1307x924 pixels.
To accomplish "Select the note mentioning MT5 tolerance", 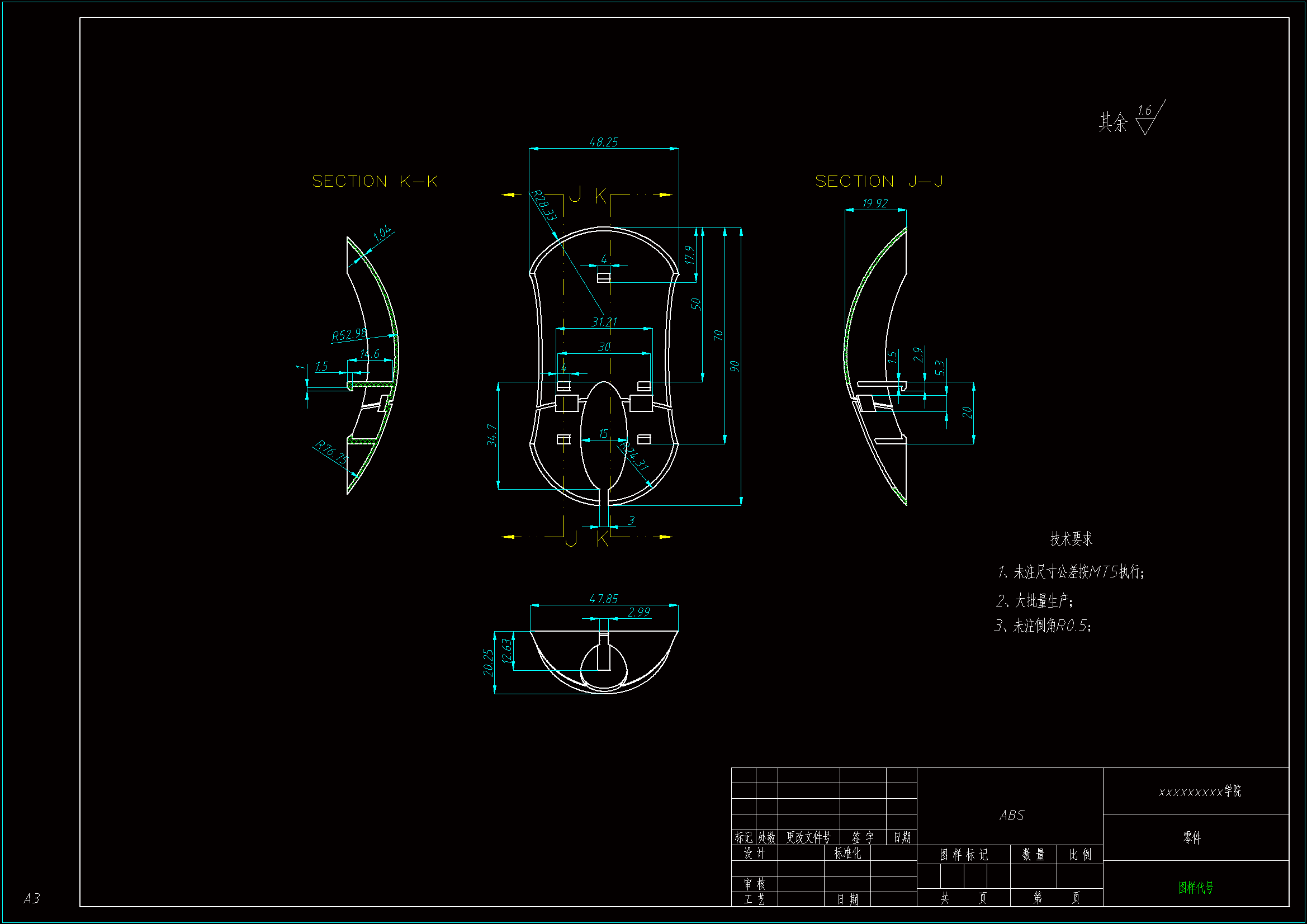I will (x=1071, y=572).
